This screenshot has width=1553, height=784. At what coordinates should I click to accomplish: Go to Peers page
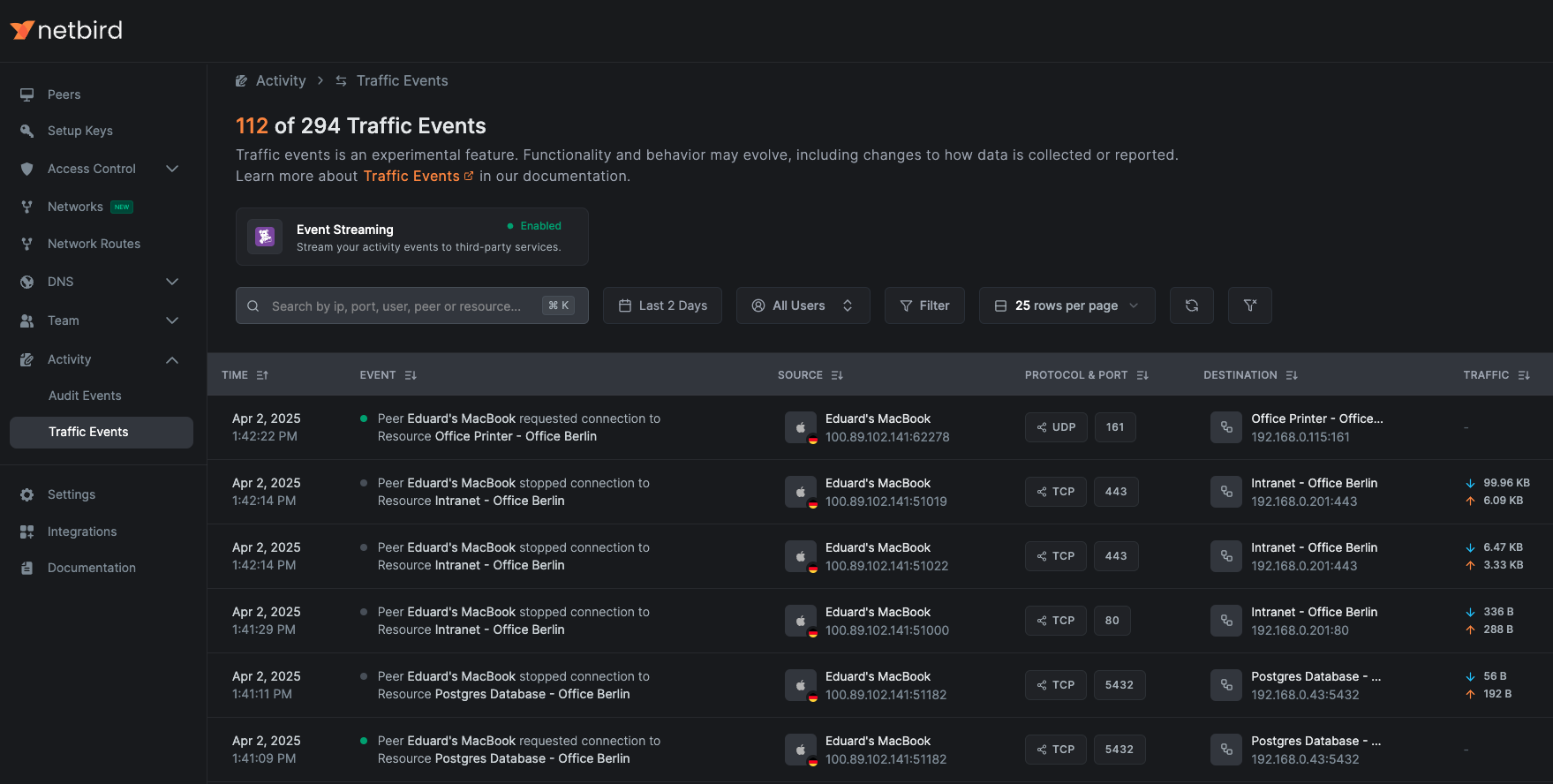click(64, 94)
